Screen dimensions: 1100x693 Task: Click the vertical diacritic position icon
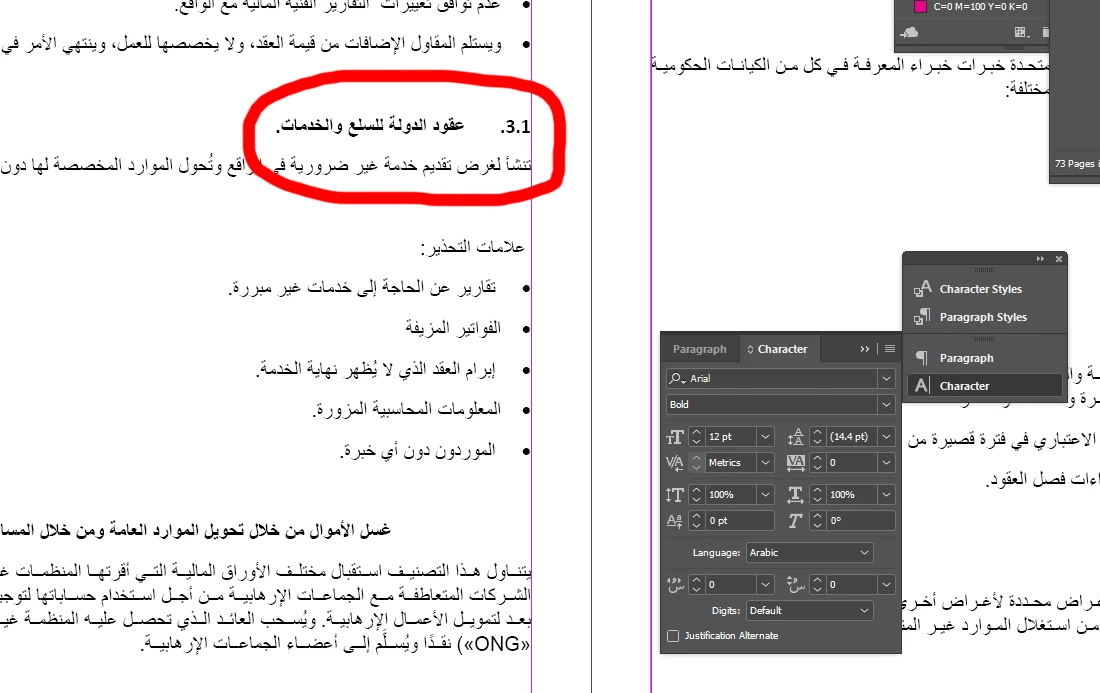pos(796,584)
